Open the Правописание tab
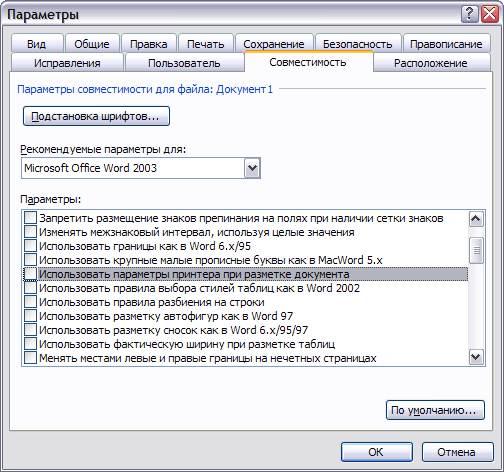 pyautogui.click(x=446, y=44)
